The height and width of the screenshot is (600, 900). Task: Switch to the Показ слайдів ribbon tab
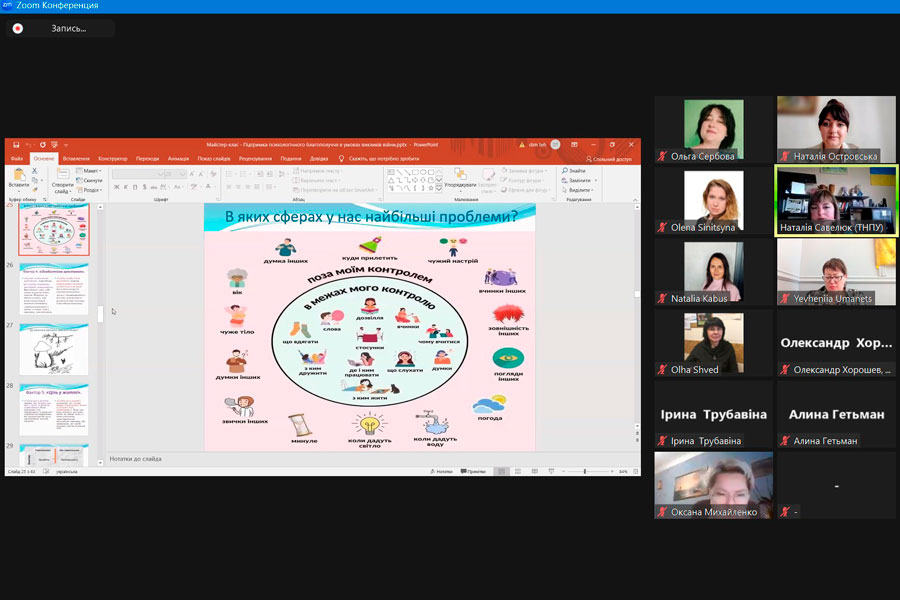click(x=214, y=158)
